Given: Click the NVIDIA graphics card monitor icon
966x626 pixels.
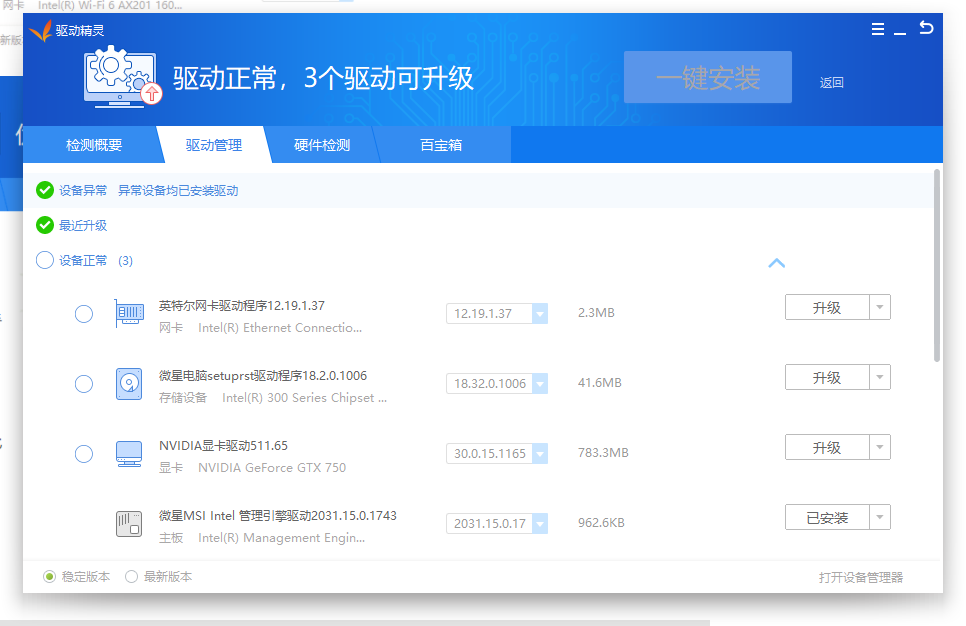Looking at the screenshot, I should pyautogui.click(x=128, y=454).
